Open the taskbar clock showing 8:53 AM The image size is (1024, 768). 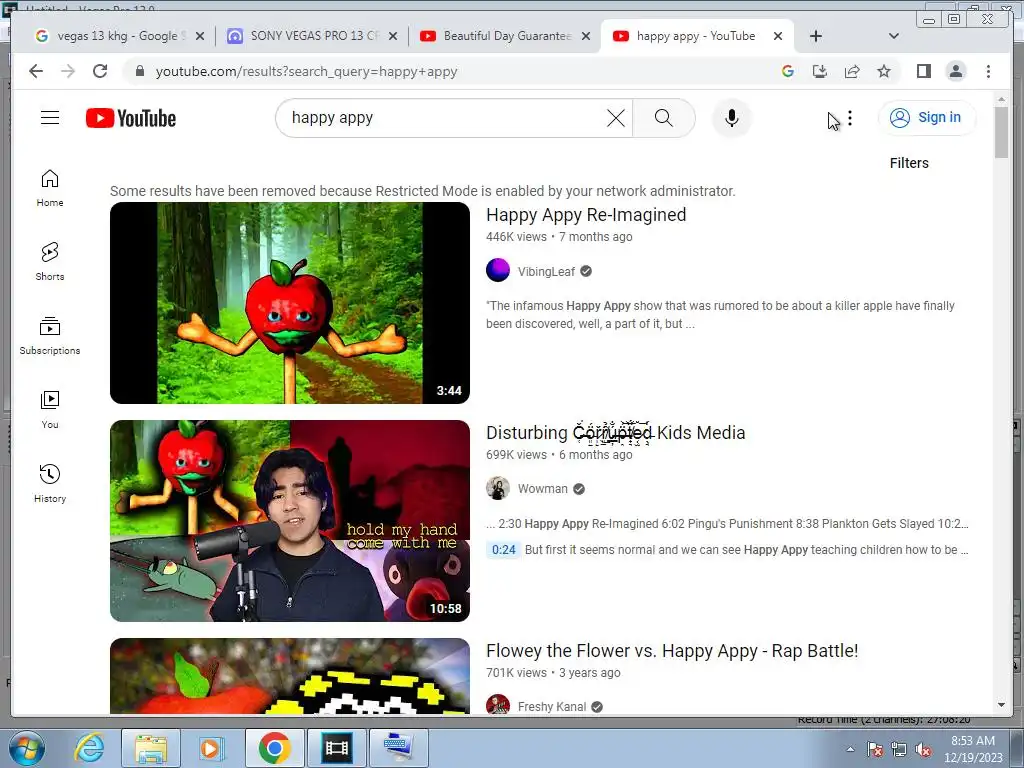972,749
